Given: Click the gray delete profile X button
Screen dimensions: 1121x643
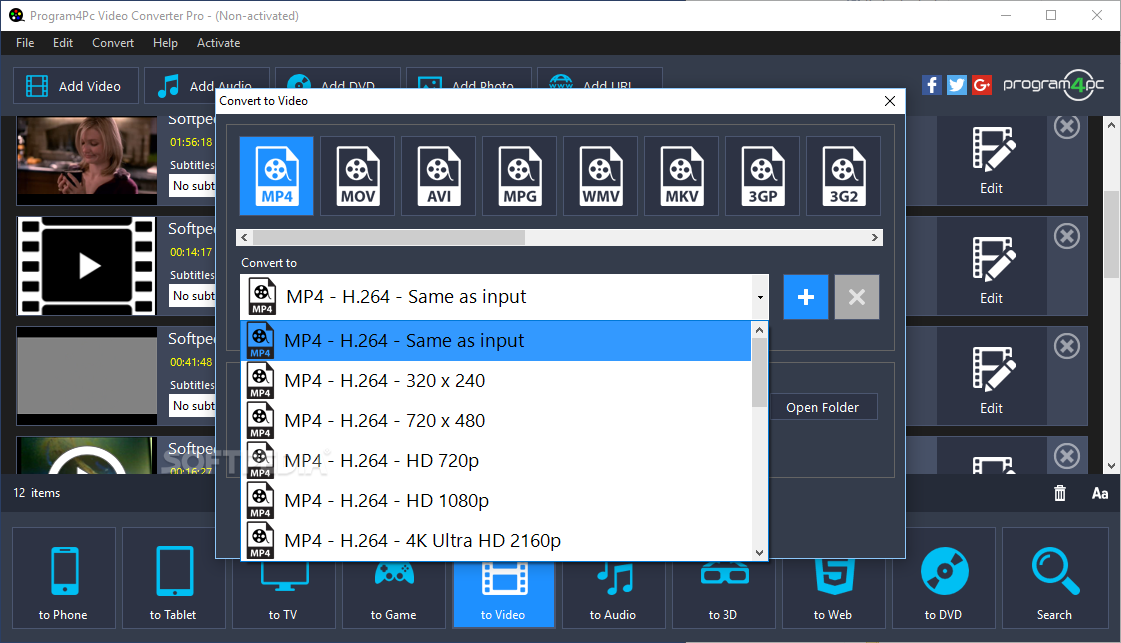Looking at the screenshot, I should pos(856,297).
